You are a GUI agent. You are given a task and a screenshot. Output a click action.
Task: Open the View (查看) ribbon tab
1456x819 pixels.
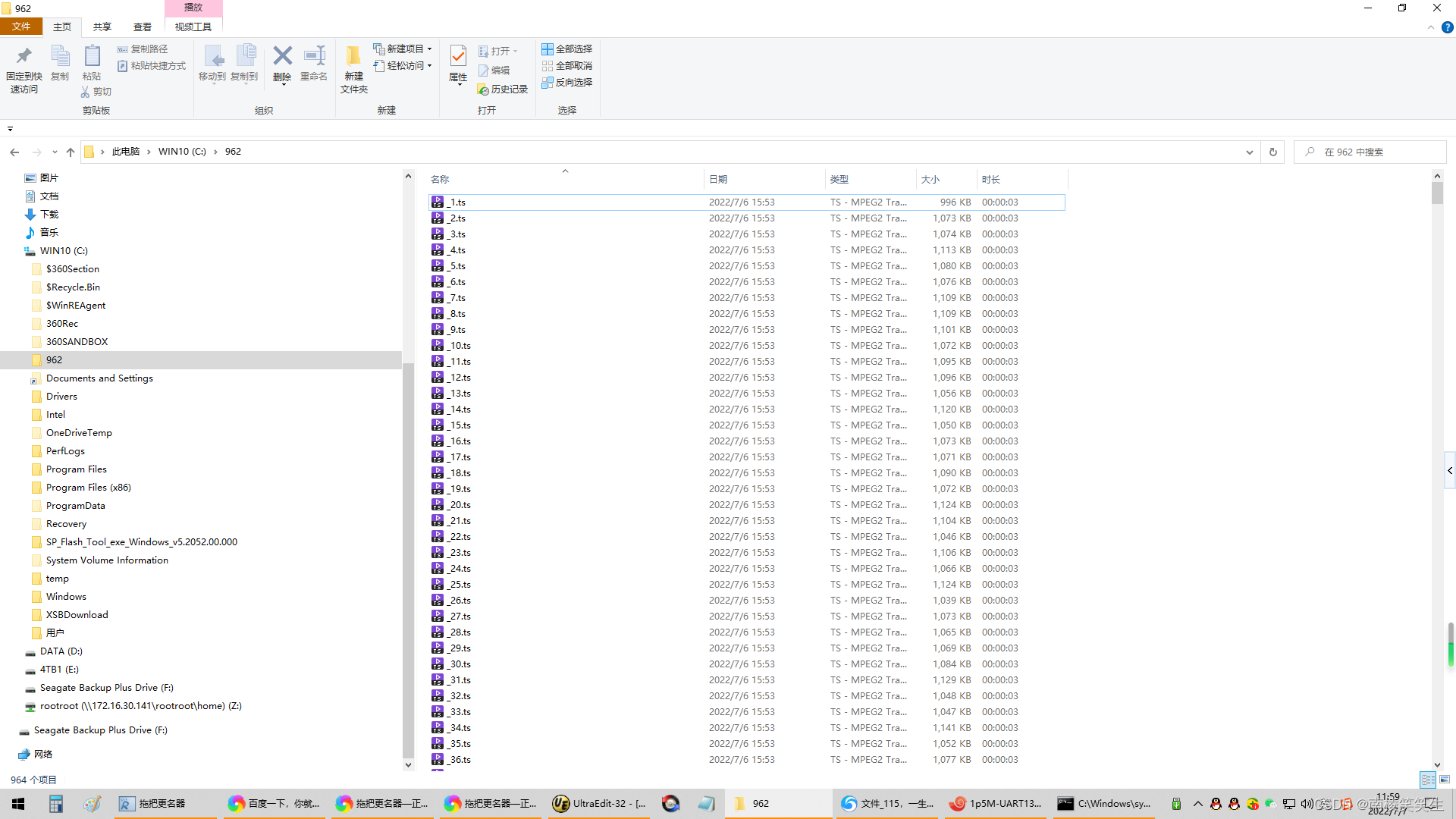143,27
